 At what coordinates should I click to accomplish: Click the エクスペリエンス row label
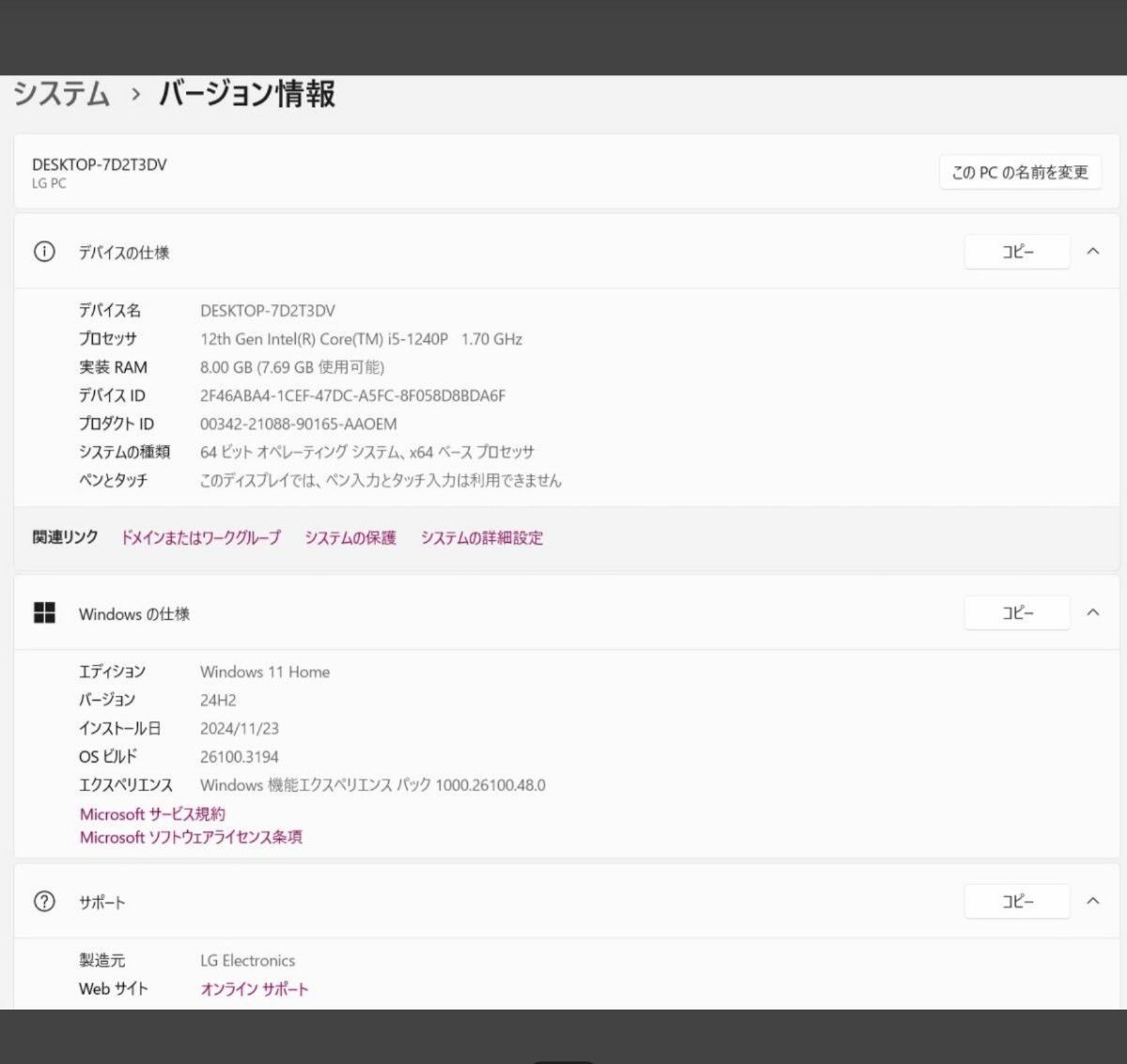point(126,785)
